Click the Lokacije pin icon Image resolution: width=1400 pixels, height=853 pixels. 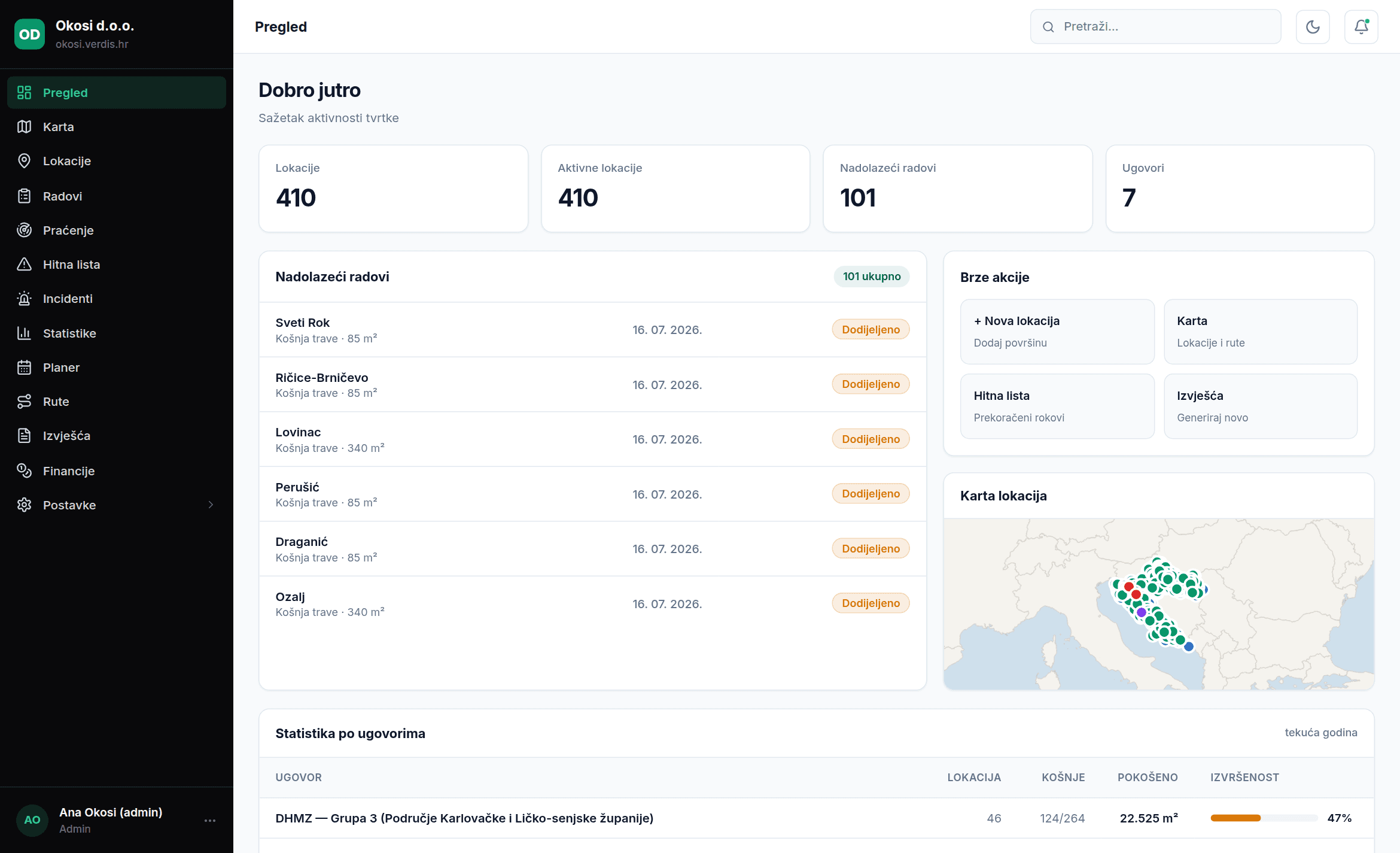(24, 161)
